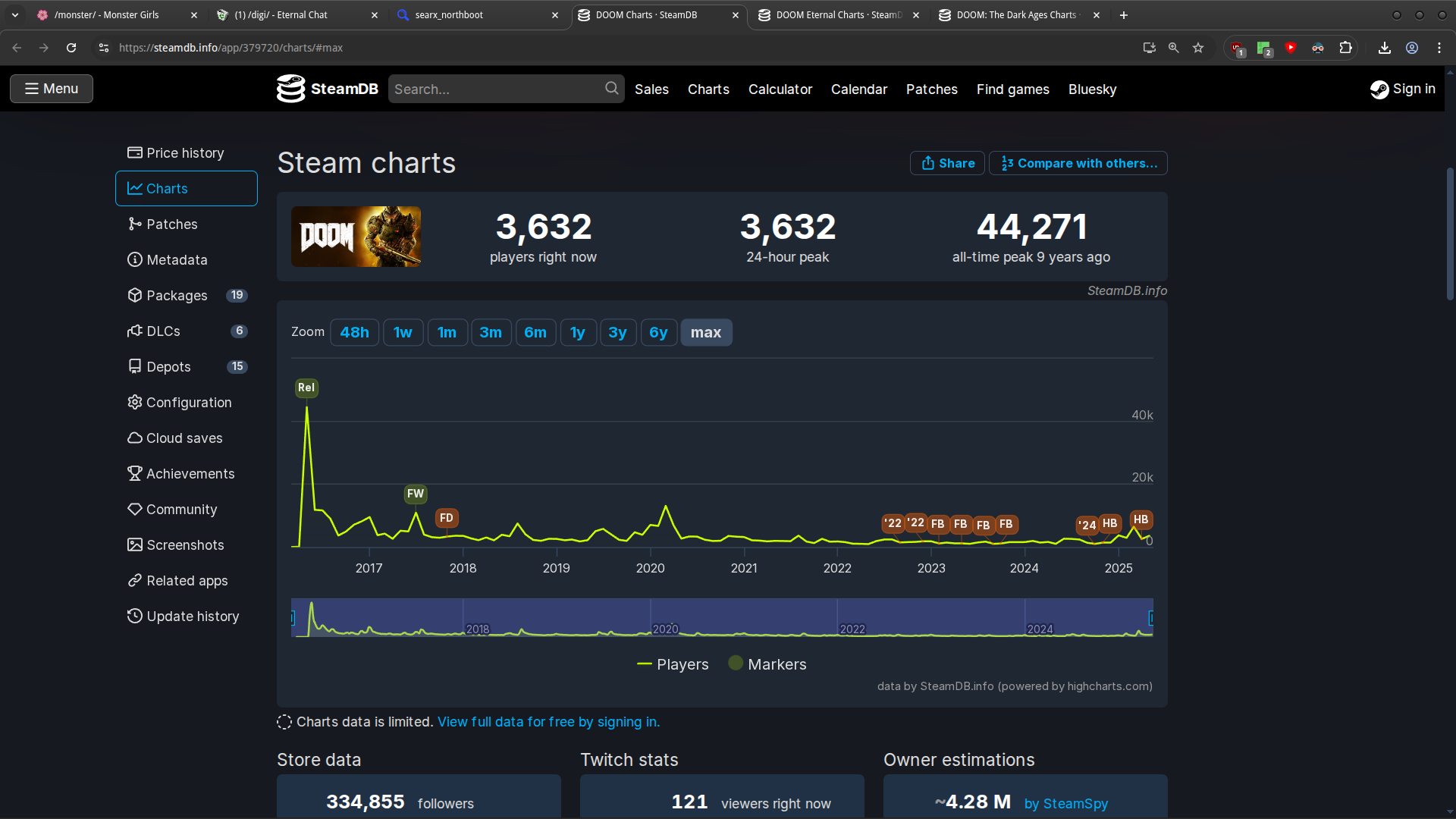Image resolution: width=1456 pixels, height=819 pixels.
Task: Open the Calendar nav item
Action: [859, 89]
